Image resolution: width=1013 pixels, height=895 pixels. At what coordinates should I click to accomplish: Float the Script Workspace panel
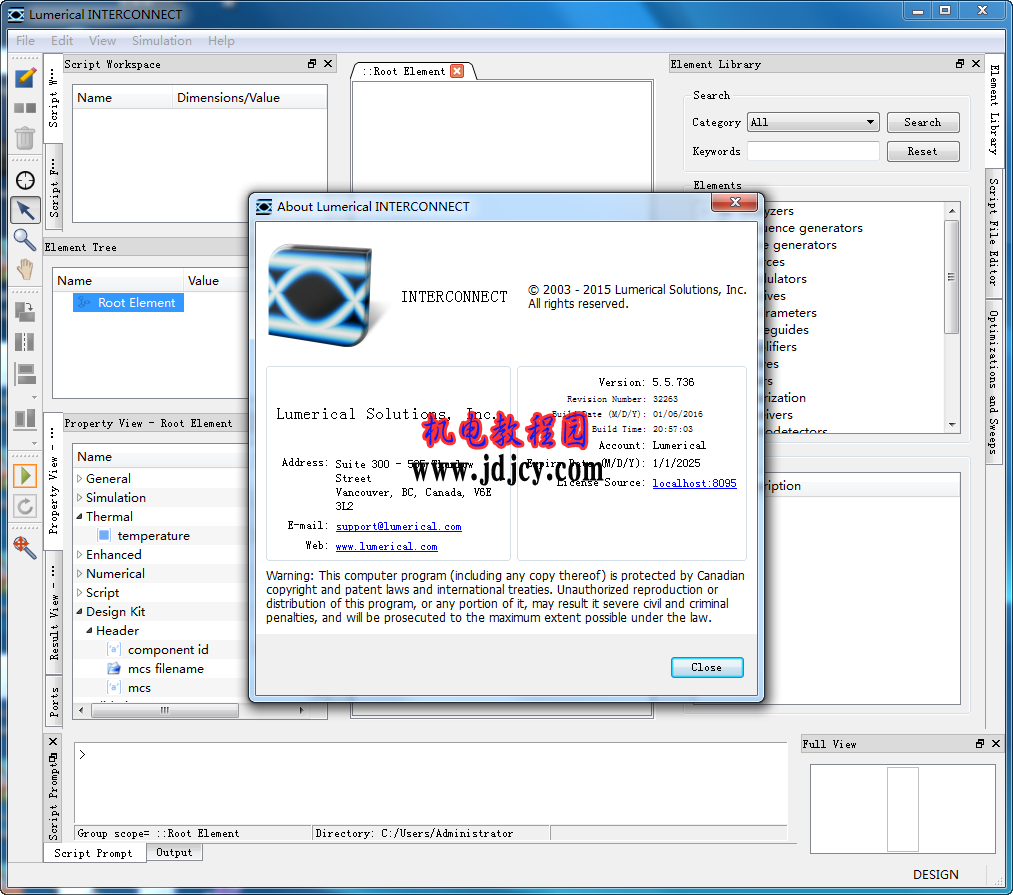point(312,63)
